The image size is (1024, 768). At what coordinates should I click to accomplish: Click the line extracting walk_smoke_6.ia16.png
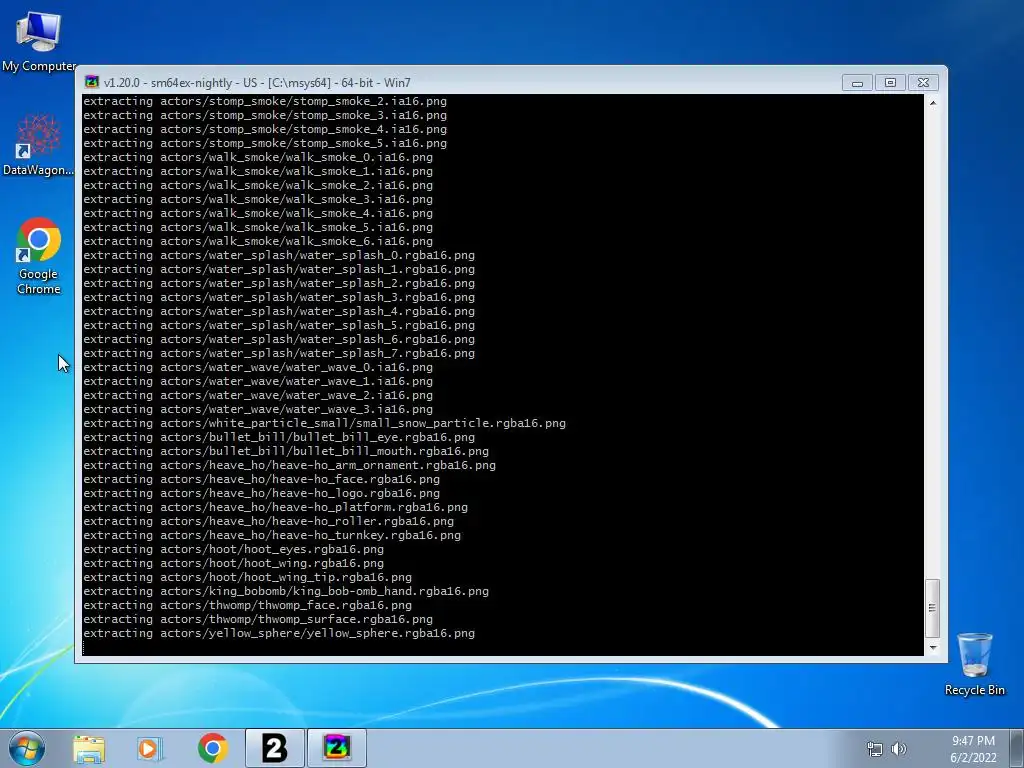(x=258, y=241)
